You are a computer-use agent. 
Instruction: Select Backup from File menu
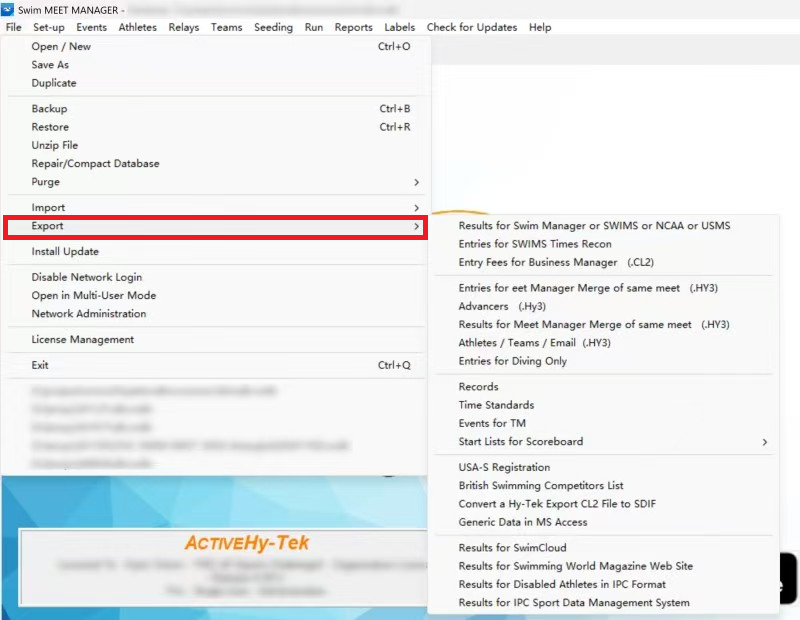tap(49, 109)
